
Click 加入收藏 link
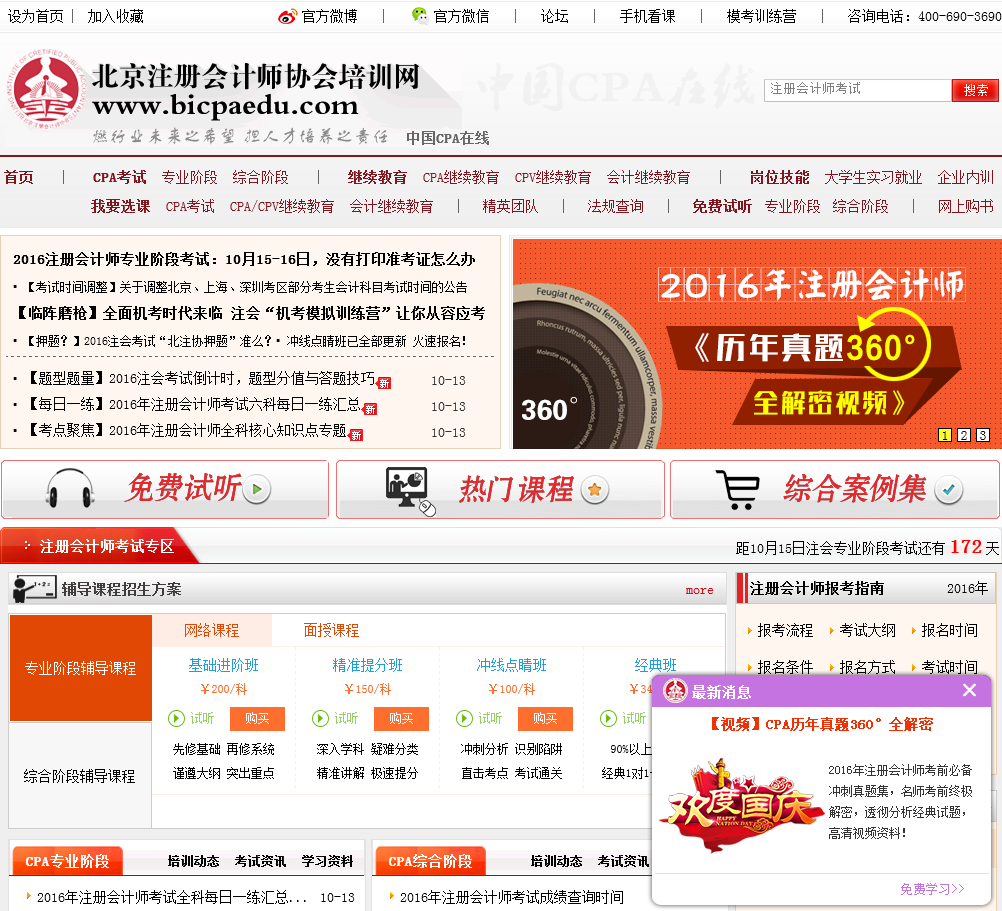(x=115, y=16)
